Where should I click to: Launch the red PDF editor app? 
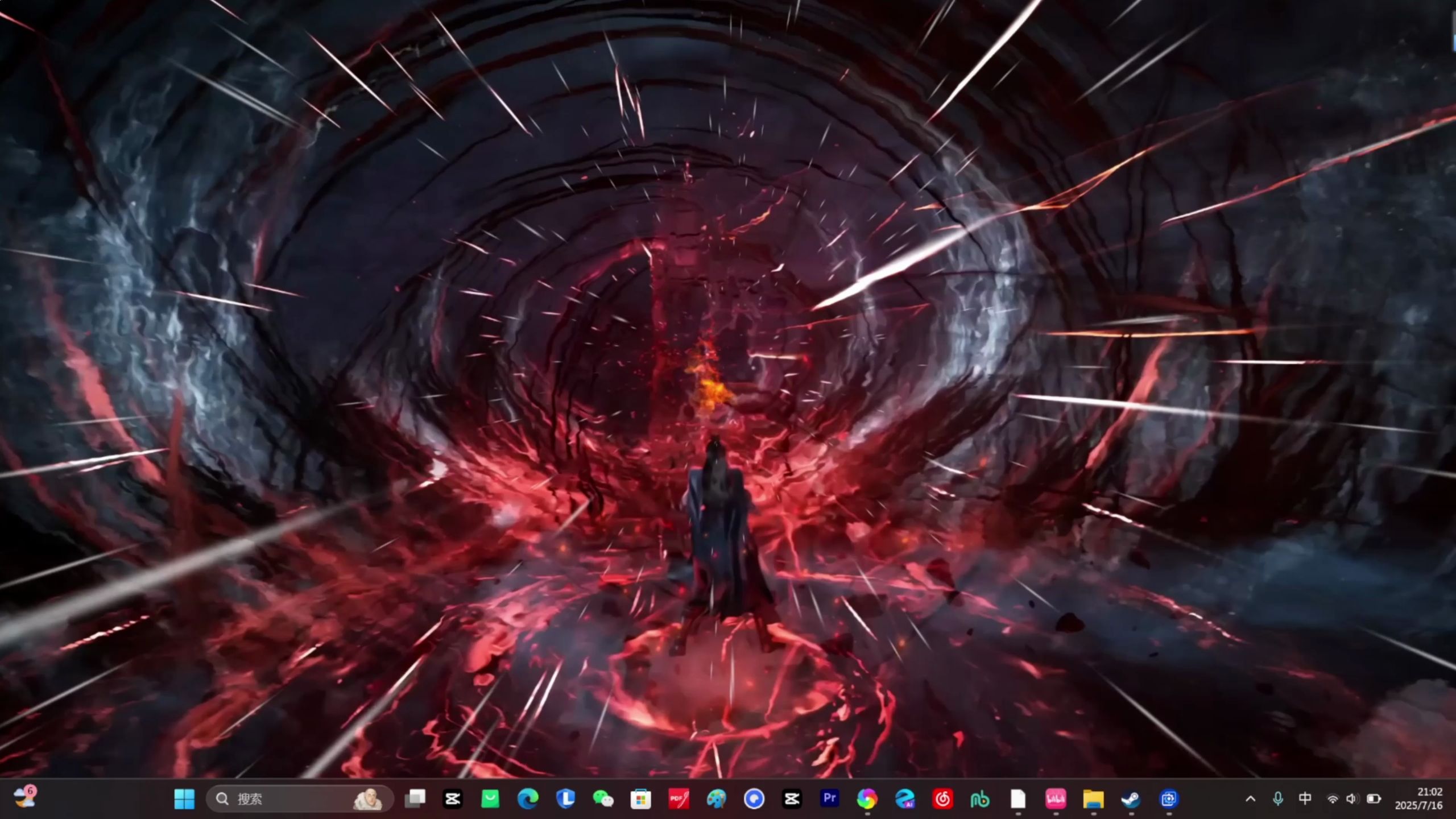tap(679, 799)
